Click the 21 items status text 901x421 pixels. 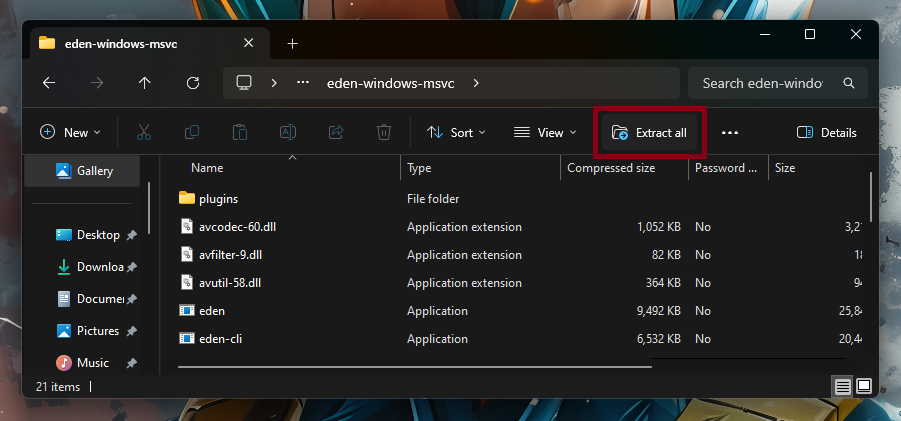(57, 387)
